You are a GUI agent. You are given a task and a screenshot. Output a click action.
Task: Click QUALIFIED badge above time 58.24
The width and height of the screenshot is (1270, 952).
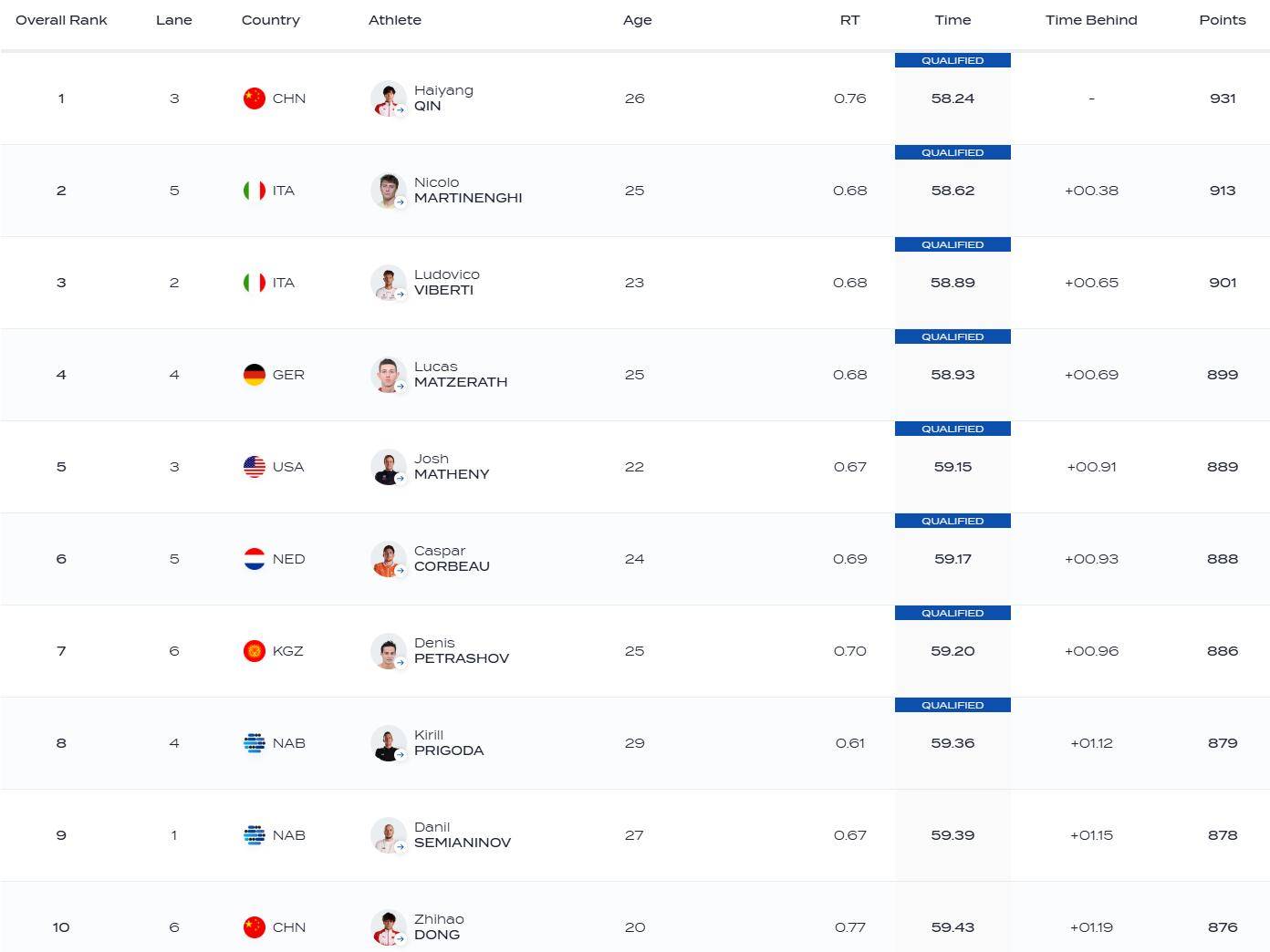pos(952,60)
